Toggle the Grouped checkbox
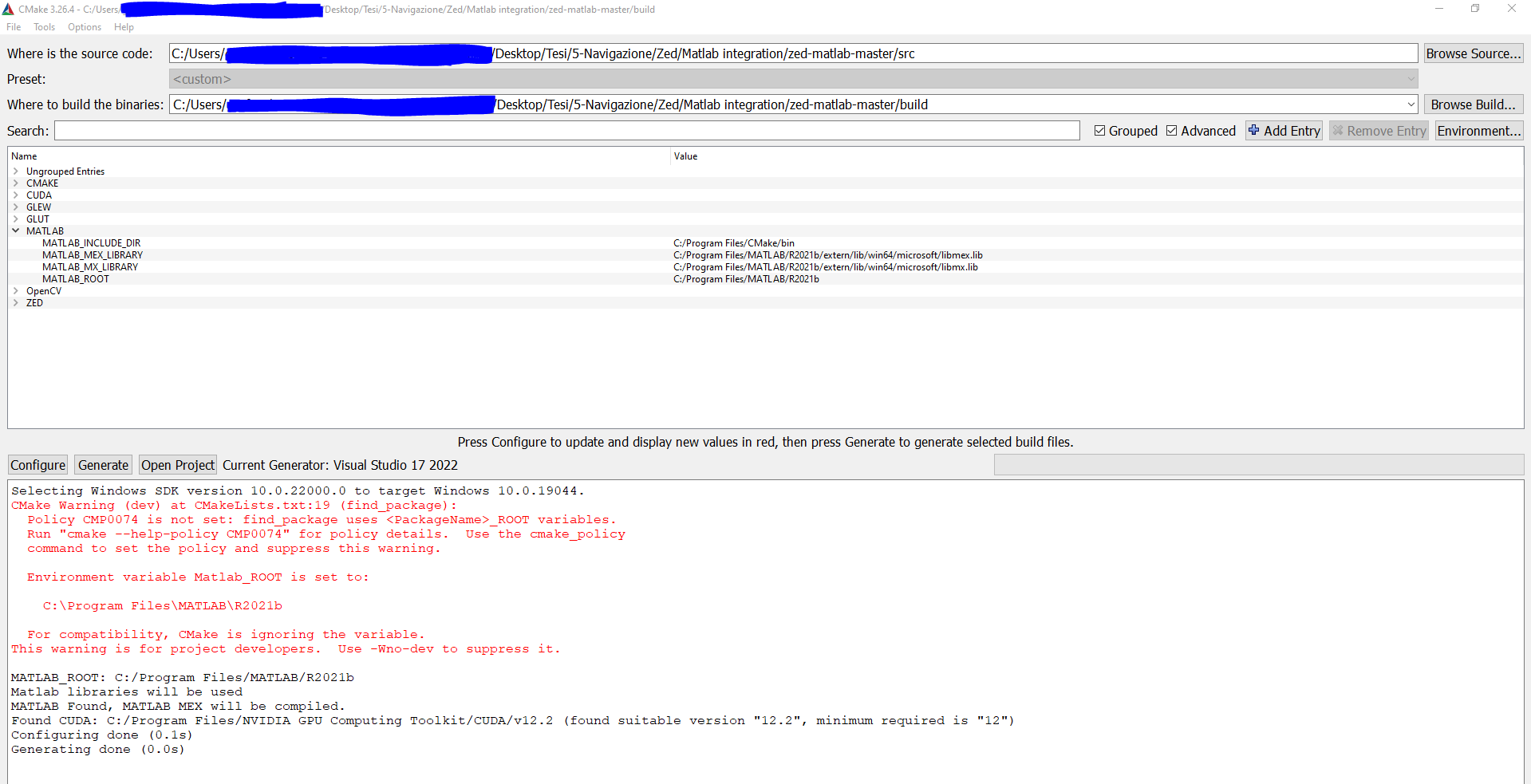Screen dimensions: 1531x784 pyautogui.click(x=1100, y=131)
